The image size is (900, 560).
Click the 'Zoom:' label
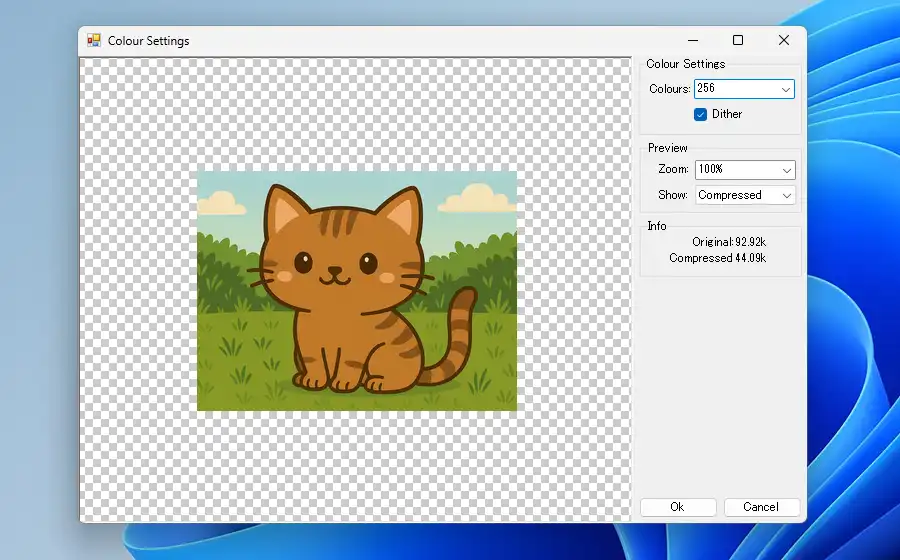coord(673,169)
